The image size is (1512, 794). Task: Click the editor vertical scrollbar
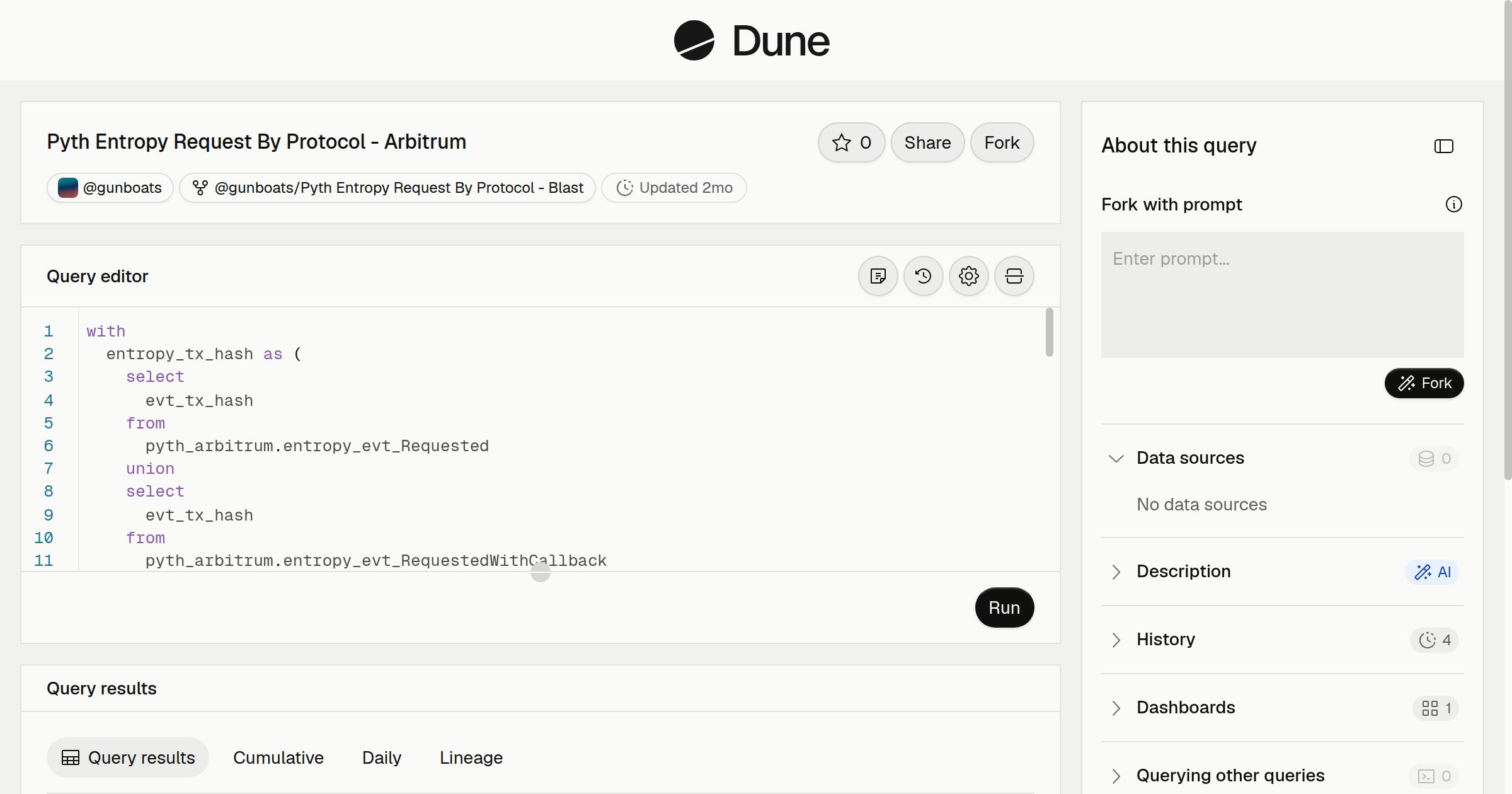(1049, 332)
